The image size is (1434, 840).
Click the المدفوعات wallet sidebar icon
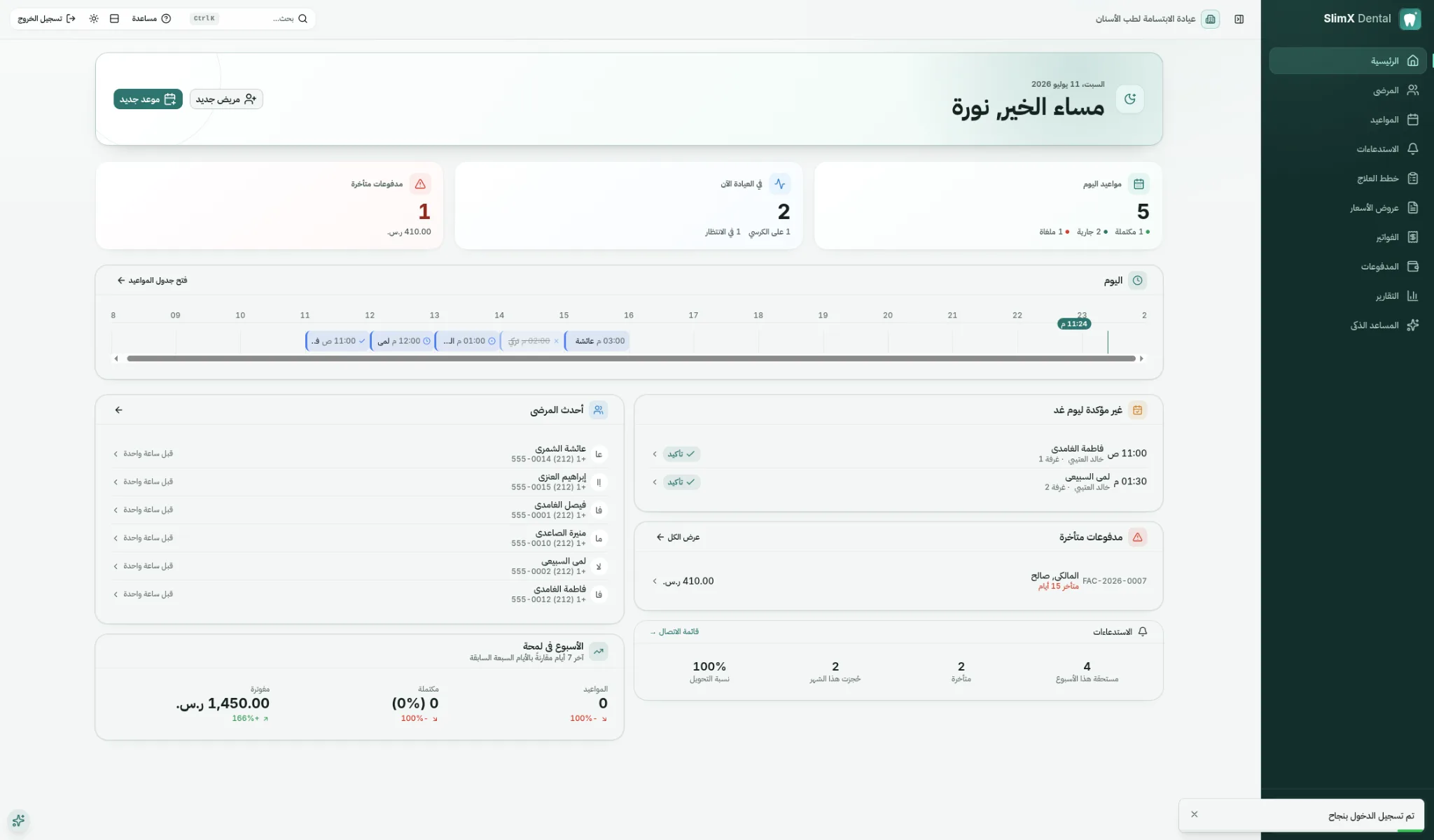click(1412, 267)
